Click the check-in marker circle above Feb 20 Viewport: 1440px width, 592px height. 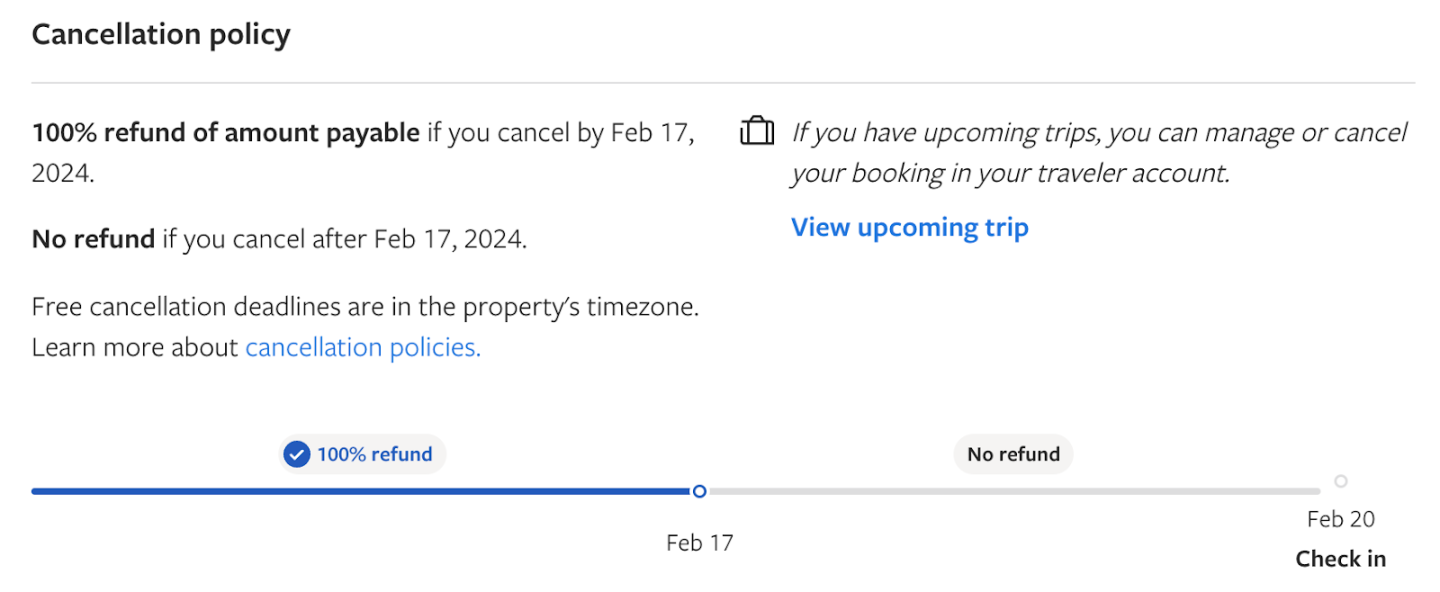tap(1341, 481)
